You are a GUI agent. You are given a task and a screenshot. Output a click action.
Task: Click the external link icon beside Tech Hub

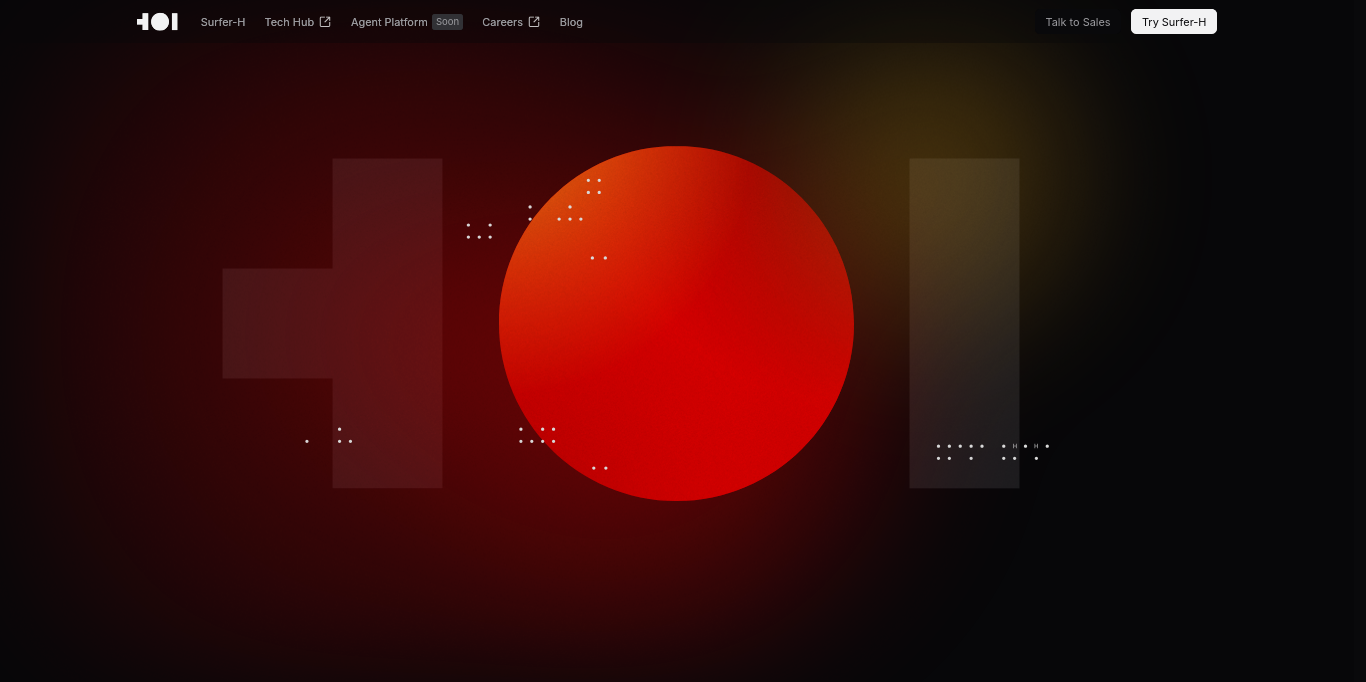click(x=325, y=22)
